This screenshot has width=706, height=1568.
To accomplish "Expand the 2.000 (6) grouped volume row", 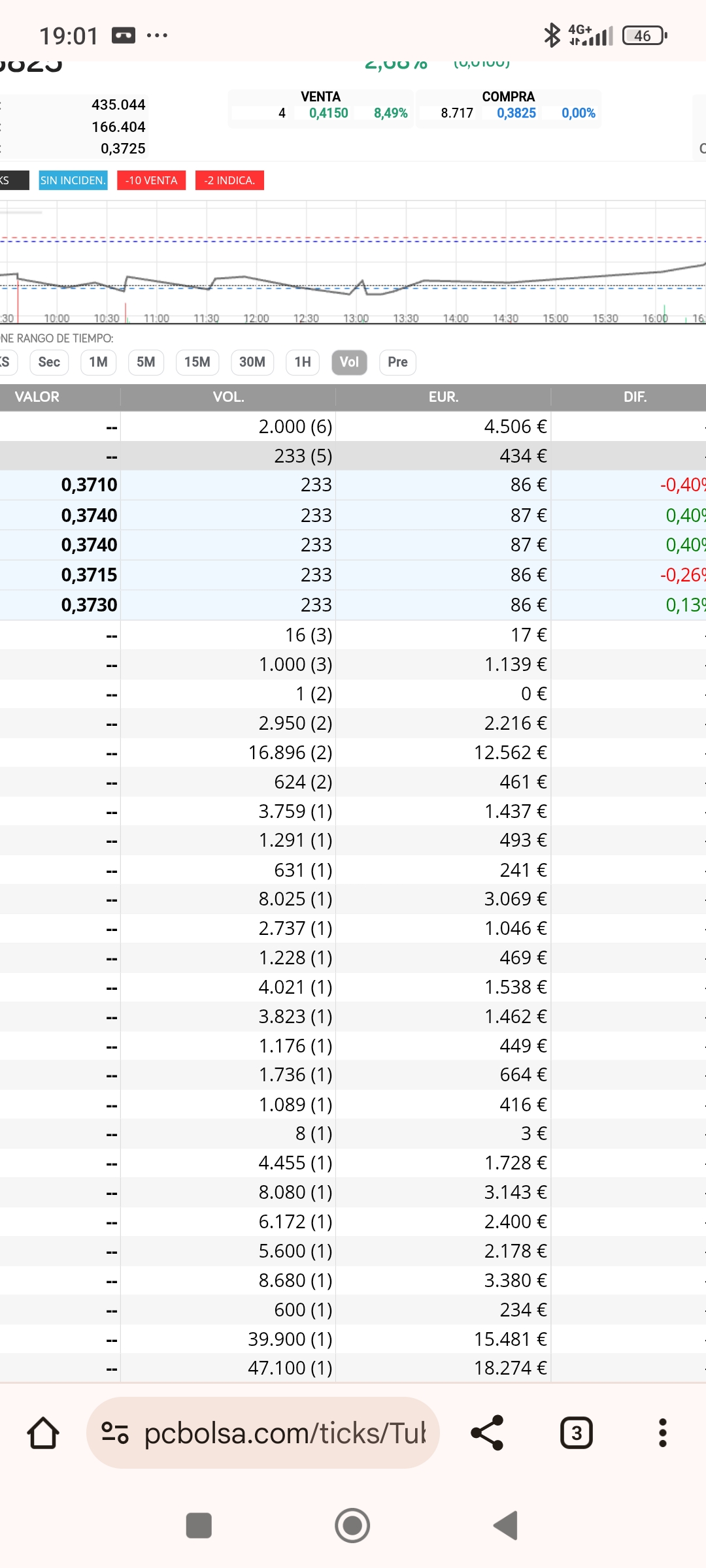I will click(295, 427).
